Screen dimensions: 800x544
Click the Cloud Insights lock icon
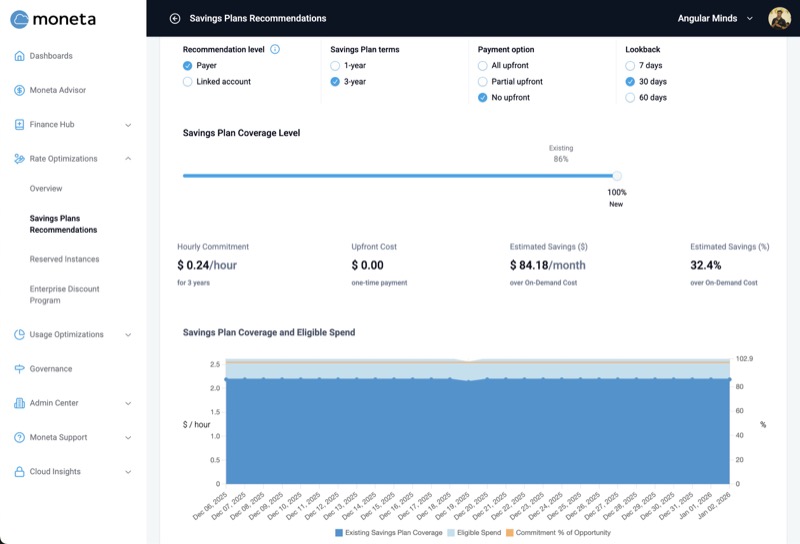tap(19, 472)
